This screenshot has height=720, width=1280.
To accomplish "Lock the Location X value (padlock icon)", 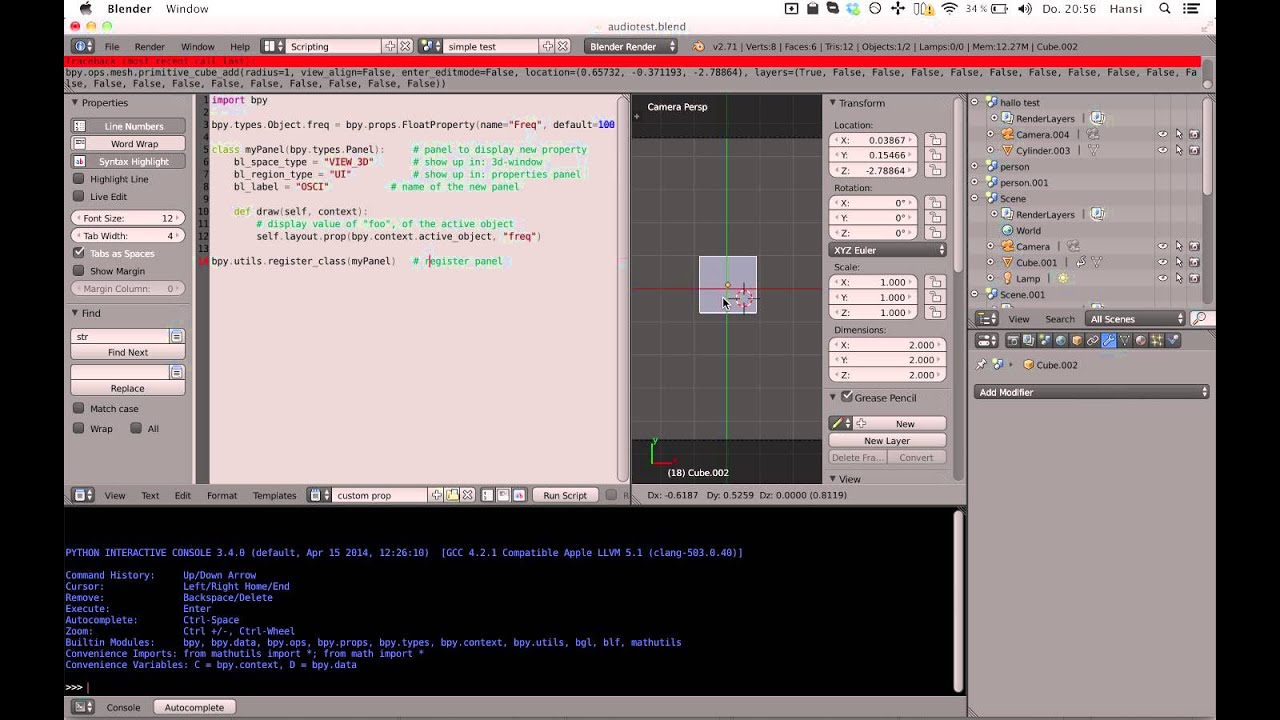I will [x=934, y=140].
